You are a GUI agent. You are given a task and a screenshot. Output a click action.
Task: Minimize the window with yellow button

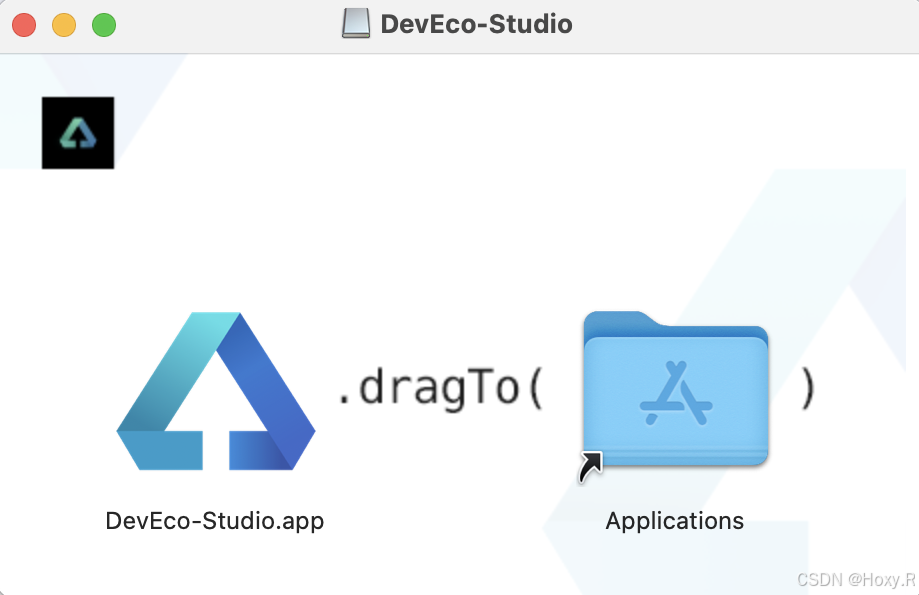click(x=64, y=25)
